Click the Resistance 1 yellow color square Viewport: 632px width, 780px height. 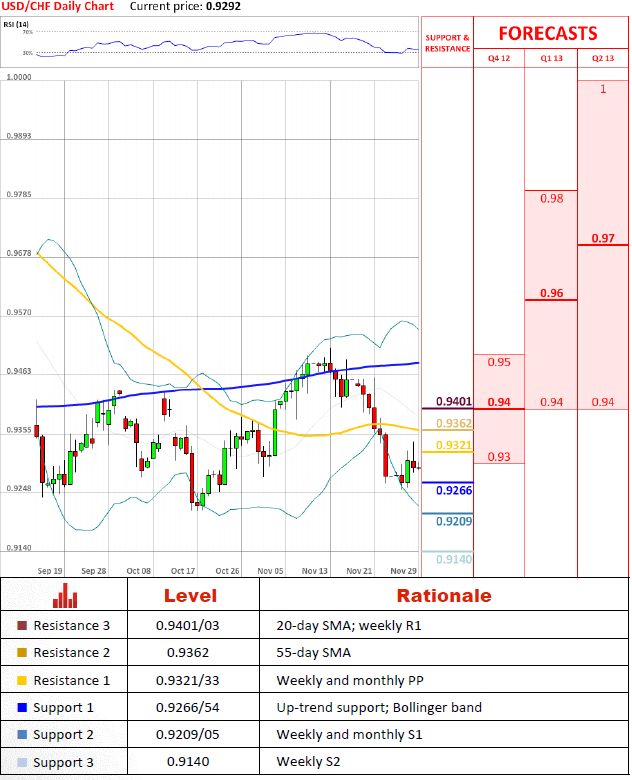[x=22, y=680]
